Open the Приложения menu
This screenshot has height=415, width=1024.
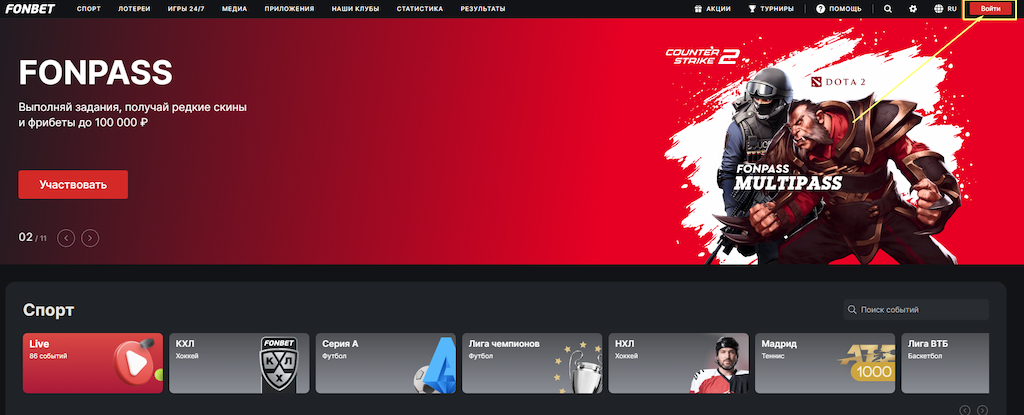click(289, 8)
